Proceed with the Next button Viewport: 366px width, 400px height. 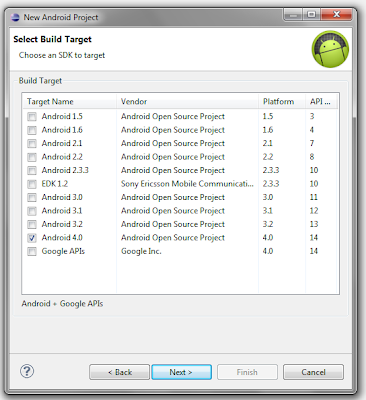pos(181,372)
